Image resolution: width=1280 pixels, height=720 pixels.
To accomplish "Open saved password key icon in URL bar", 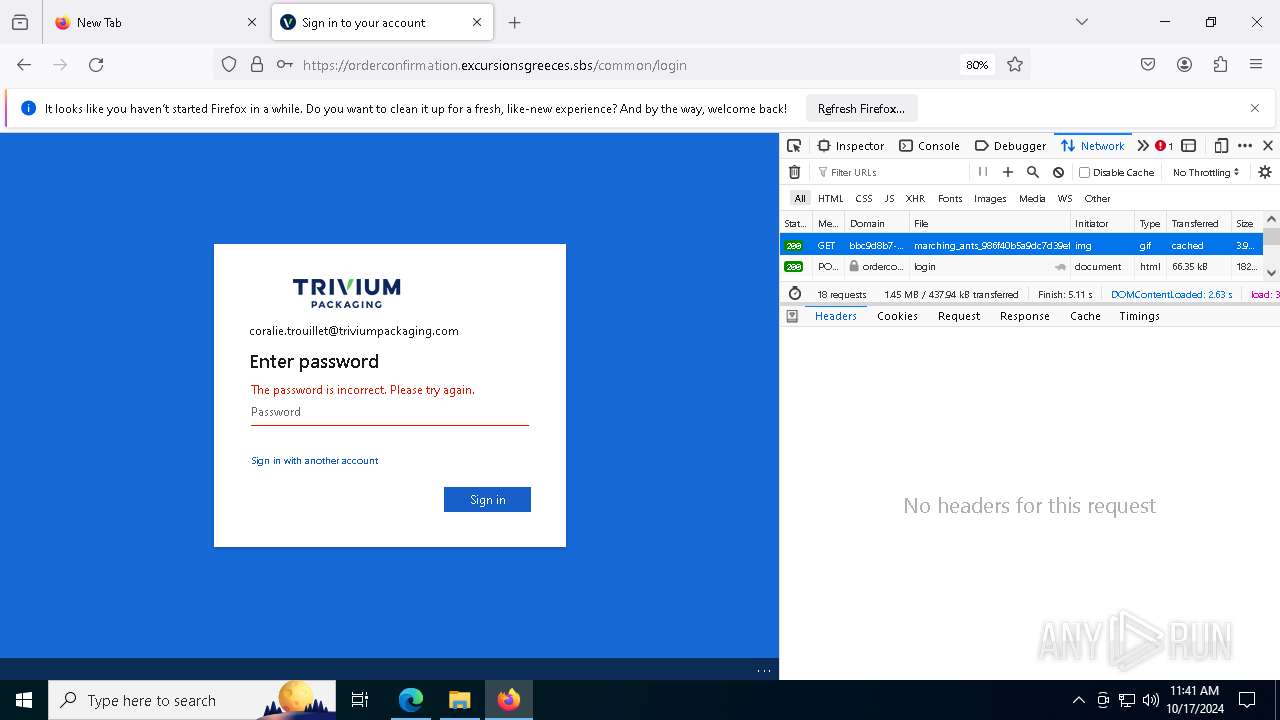I will 285,65.
